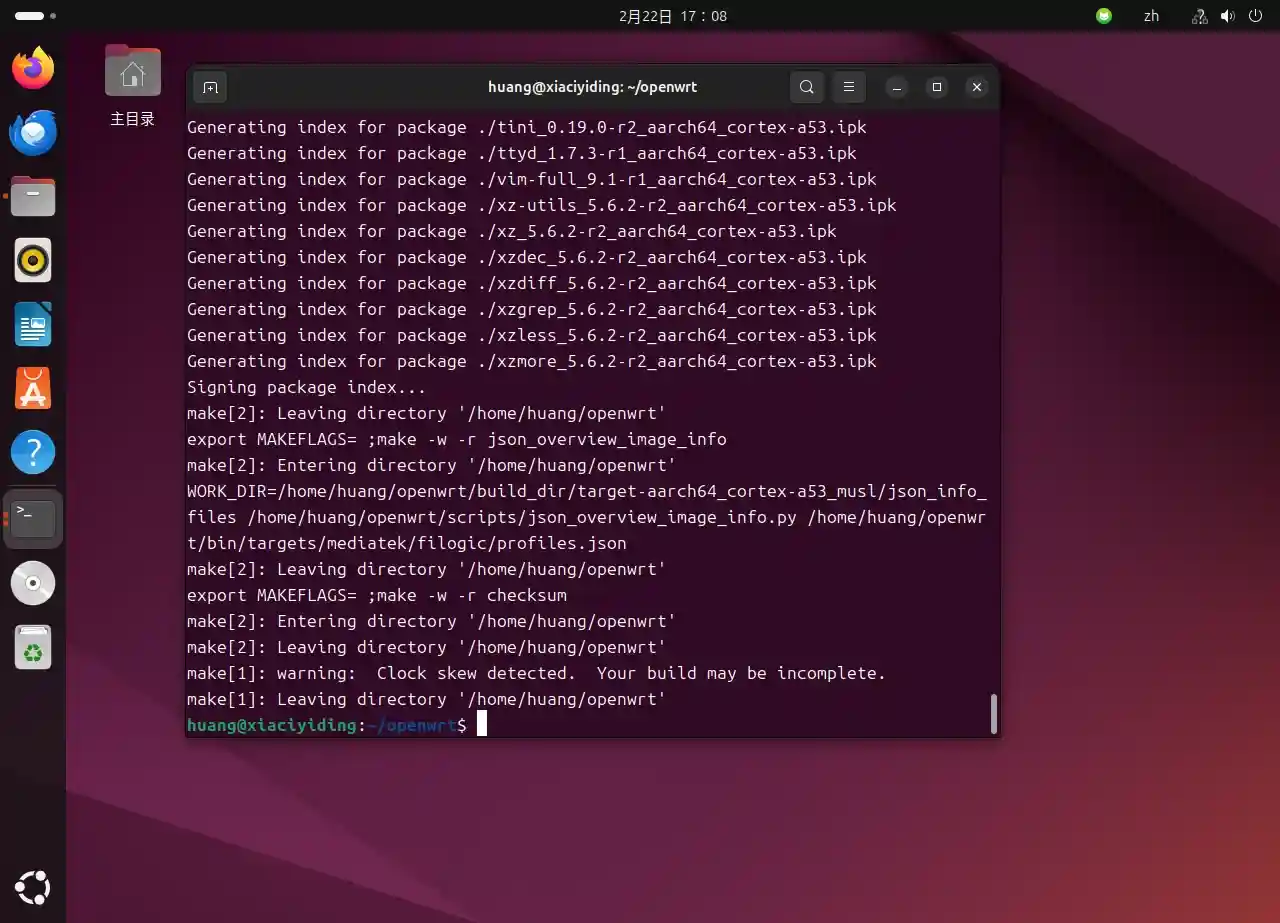Click the line mentioning xzmore_5.6.2-r2 package
Screen dimensions: 1280x923
pos(532,361)
